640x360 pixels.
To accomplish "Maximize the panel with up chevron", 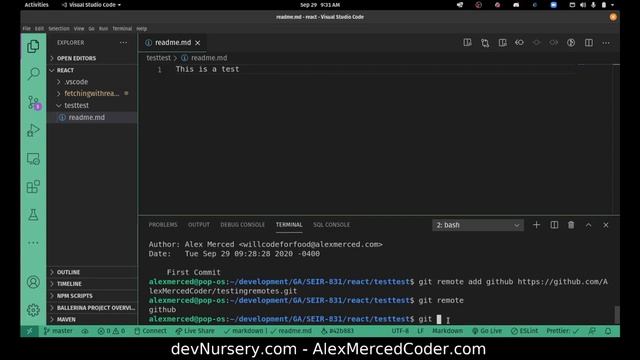I will [589, 225].
